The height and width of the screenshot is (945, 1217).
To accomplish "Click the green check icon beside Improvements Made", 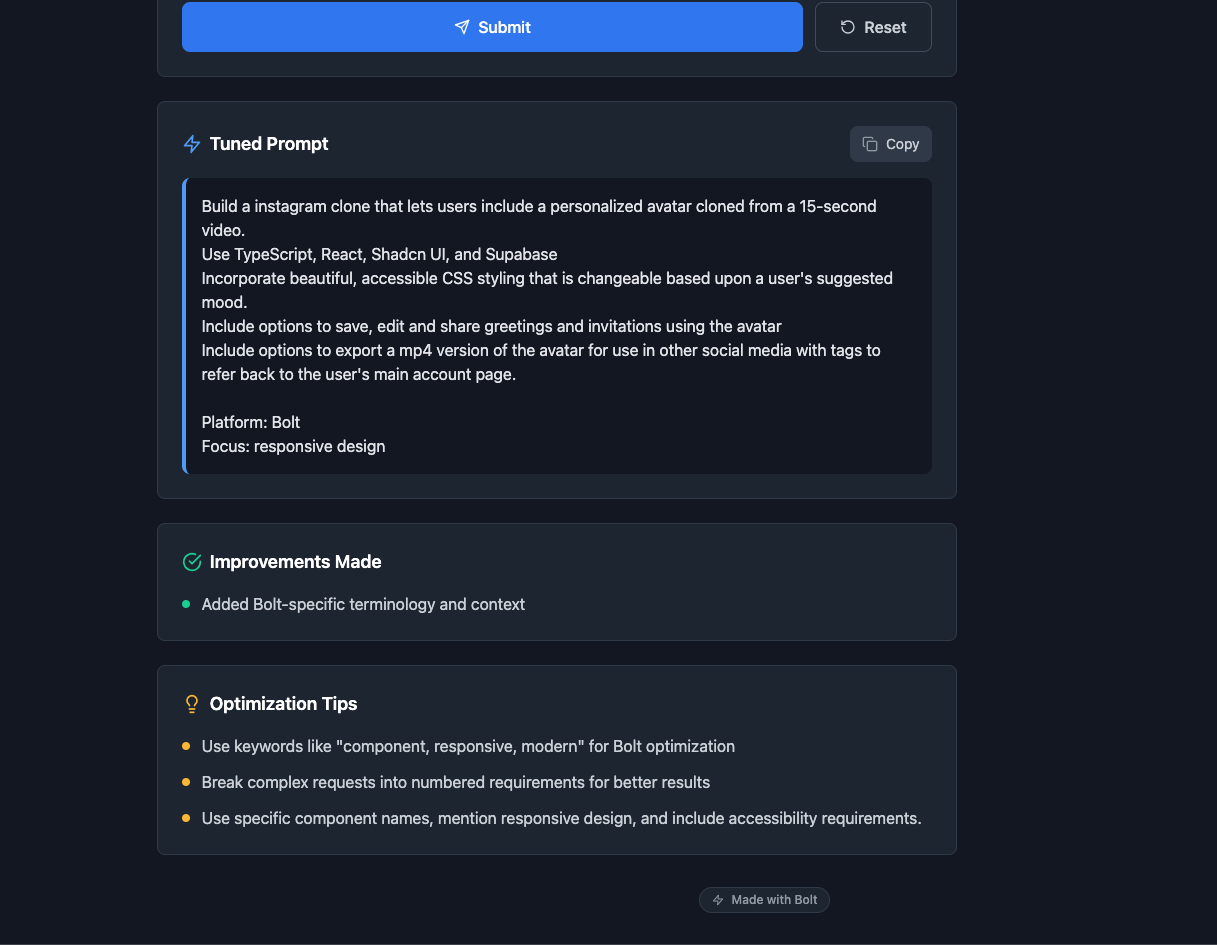I will (x=192, y=562).
